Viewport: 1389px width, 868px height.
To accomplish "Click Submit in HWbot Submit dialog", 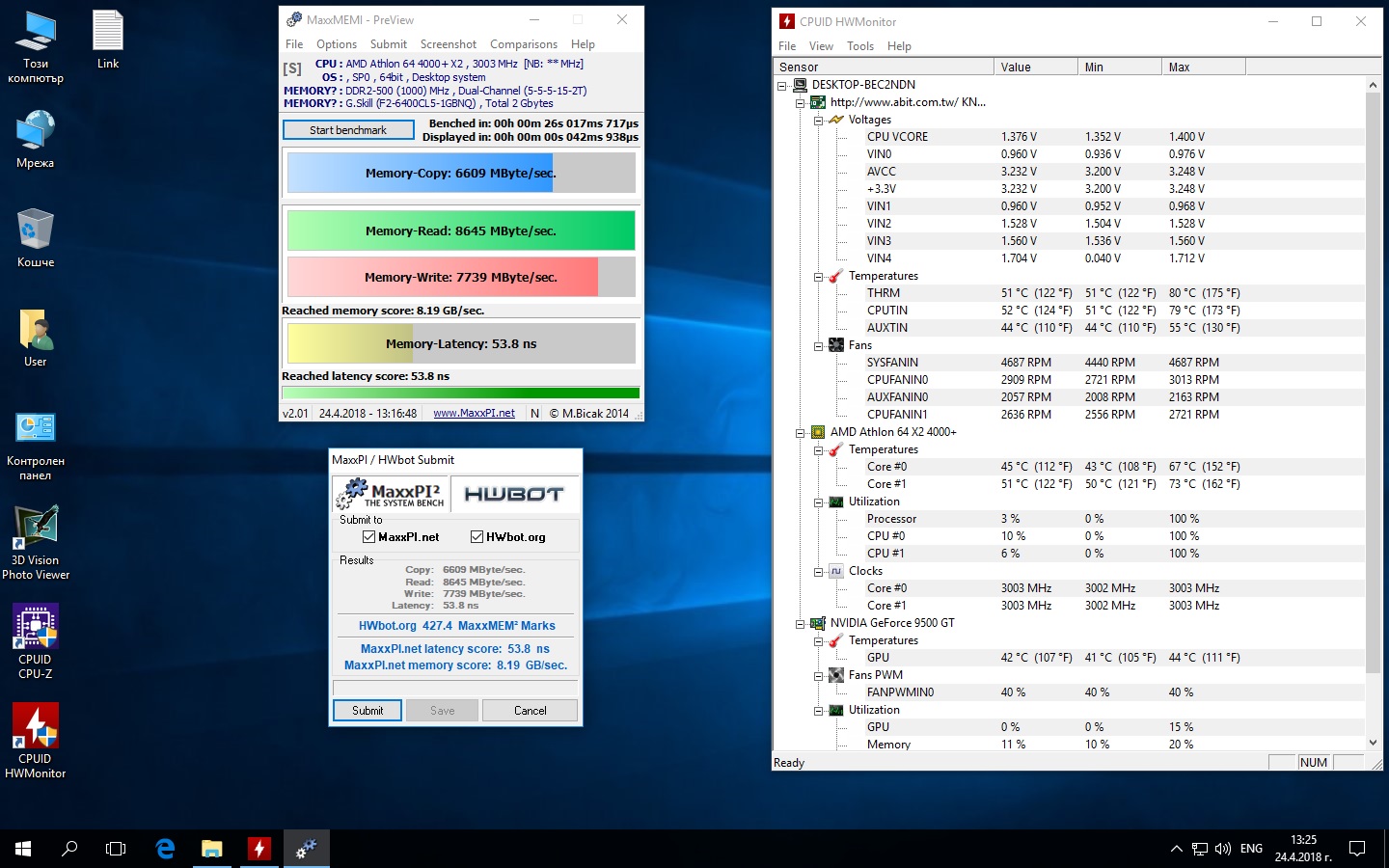I will tap(368, 711).
